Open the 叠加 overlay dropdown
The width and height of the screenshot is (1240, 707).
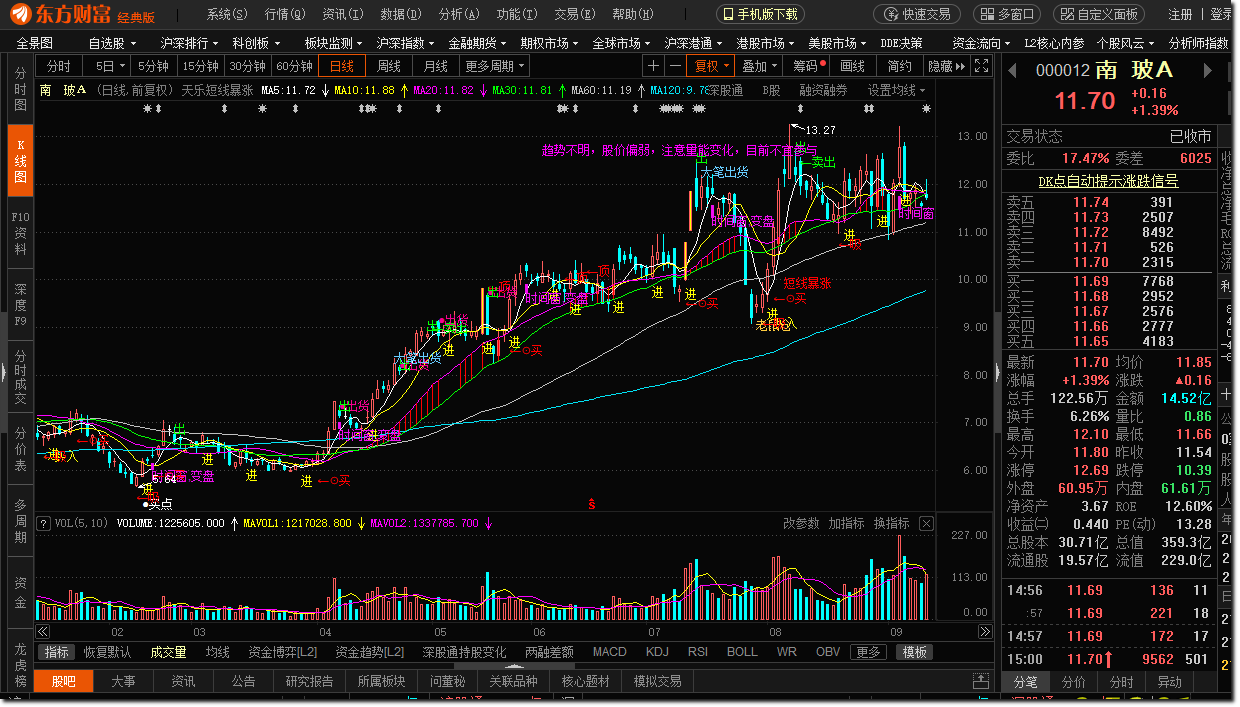[759, 66]
